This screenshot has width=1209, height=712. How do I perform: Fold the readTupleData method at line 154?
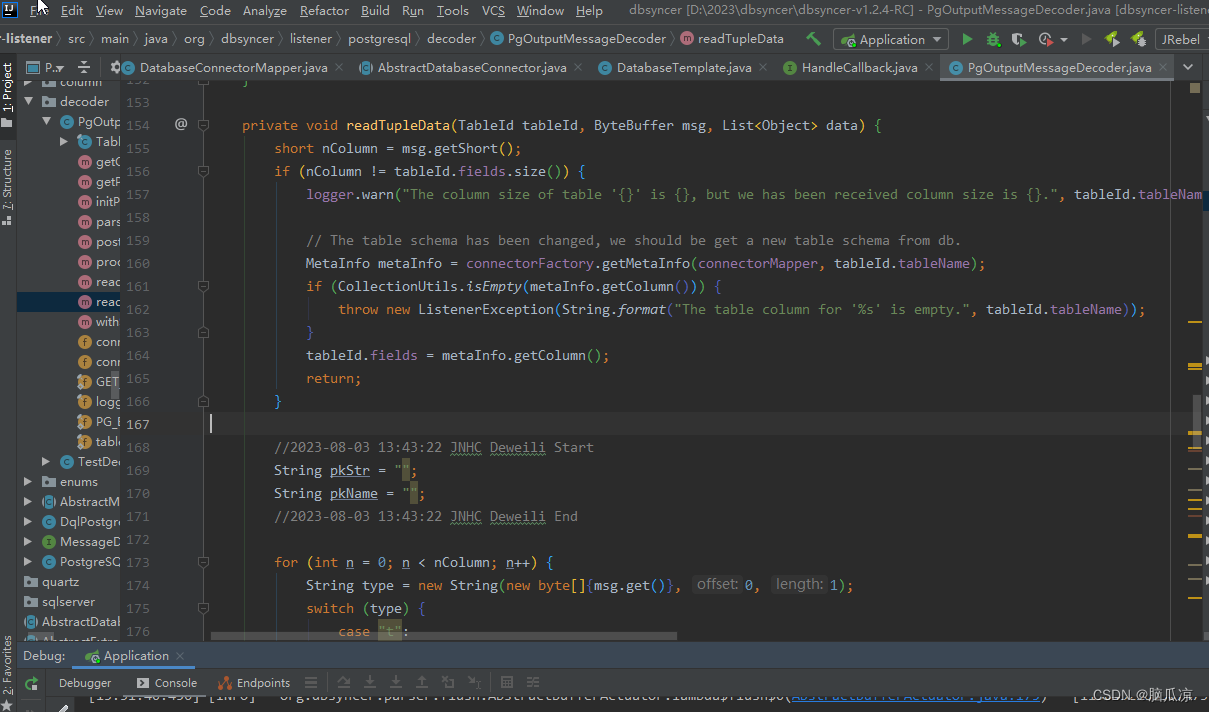pos(203,125)
